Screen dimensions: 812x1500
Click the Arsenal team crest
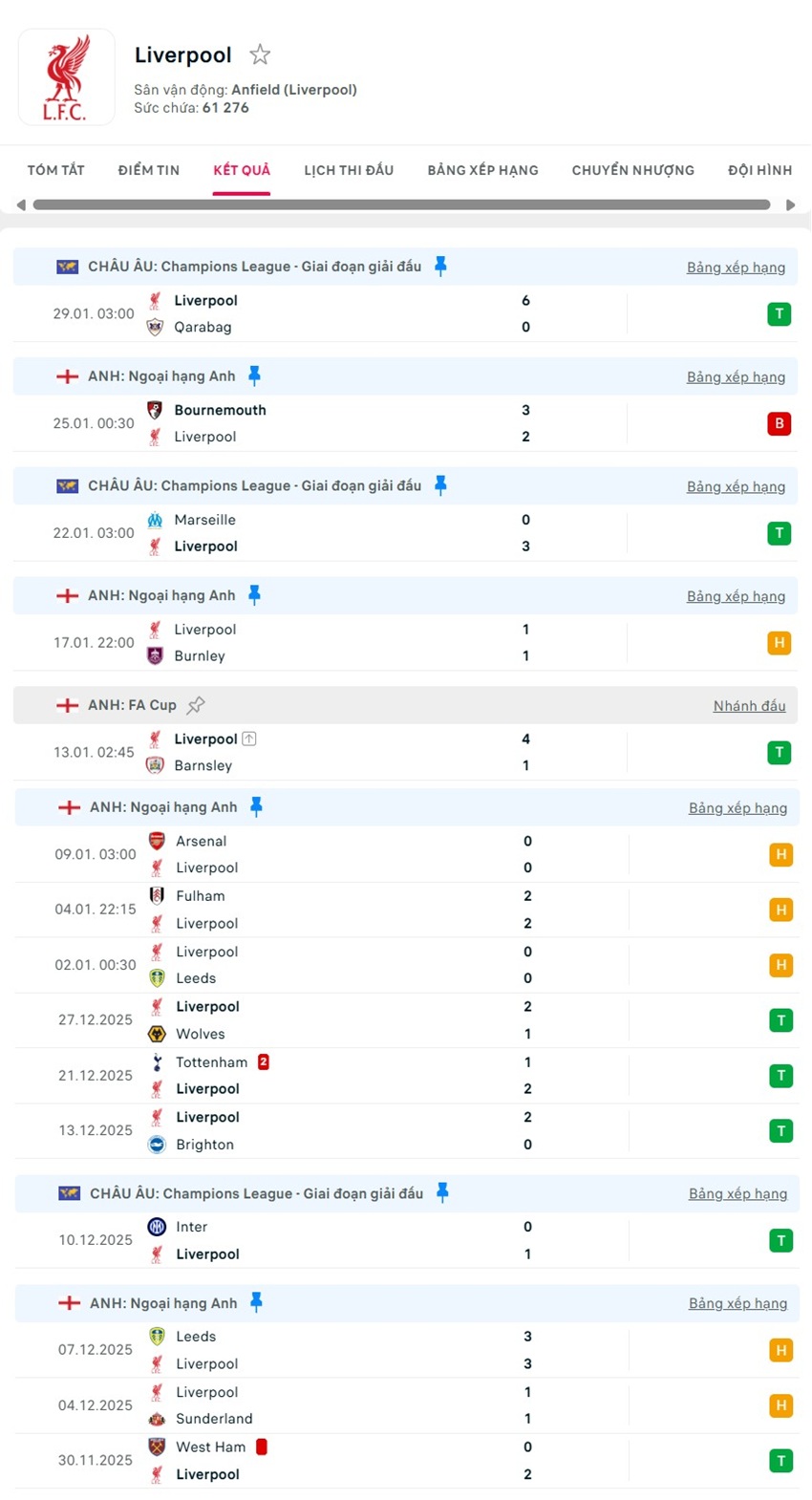pyautogui.click(x=156, y=841)
